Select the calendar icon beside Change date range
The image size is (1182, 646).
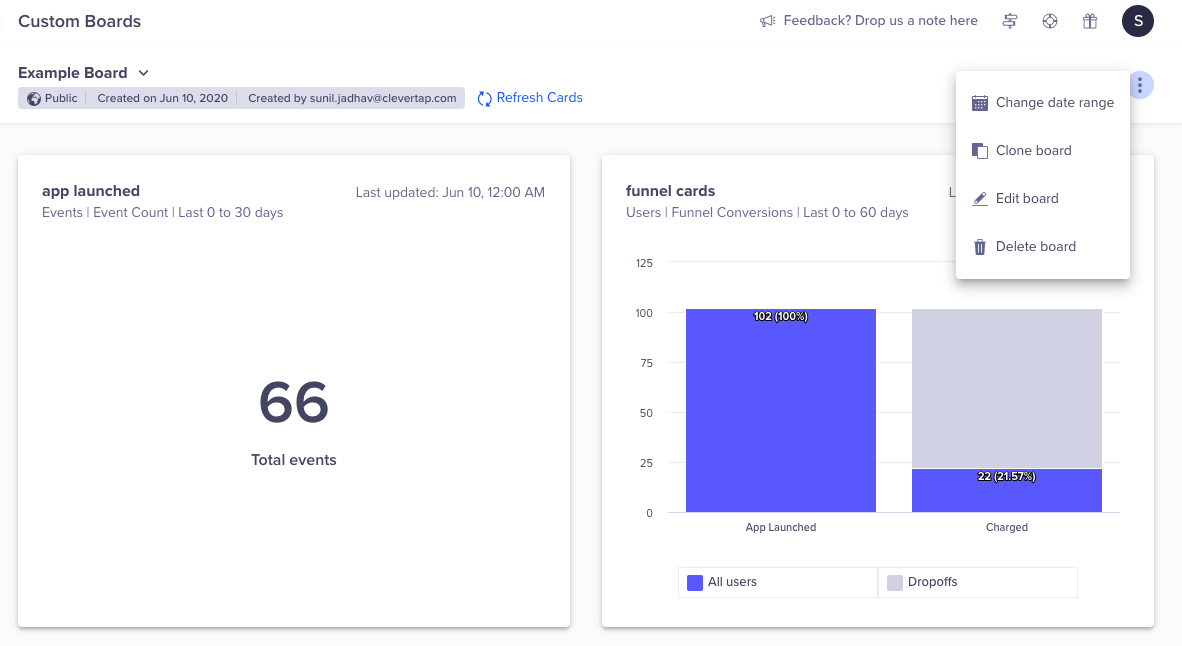(x=978, y=102)
